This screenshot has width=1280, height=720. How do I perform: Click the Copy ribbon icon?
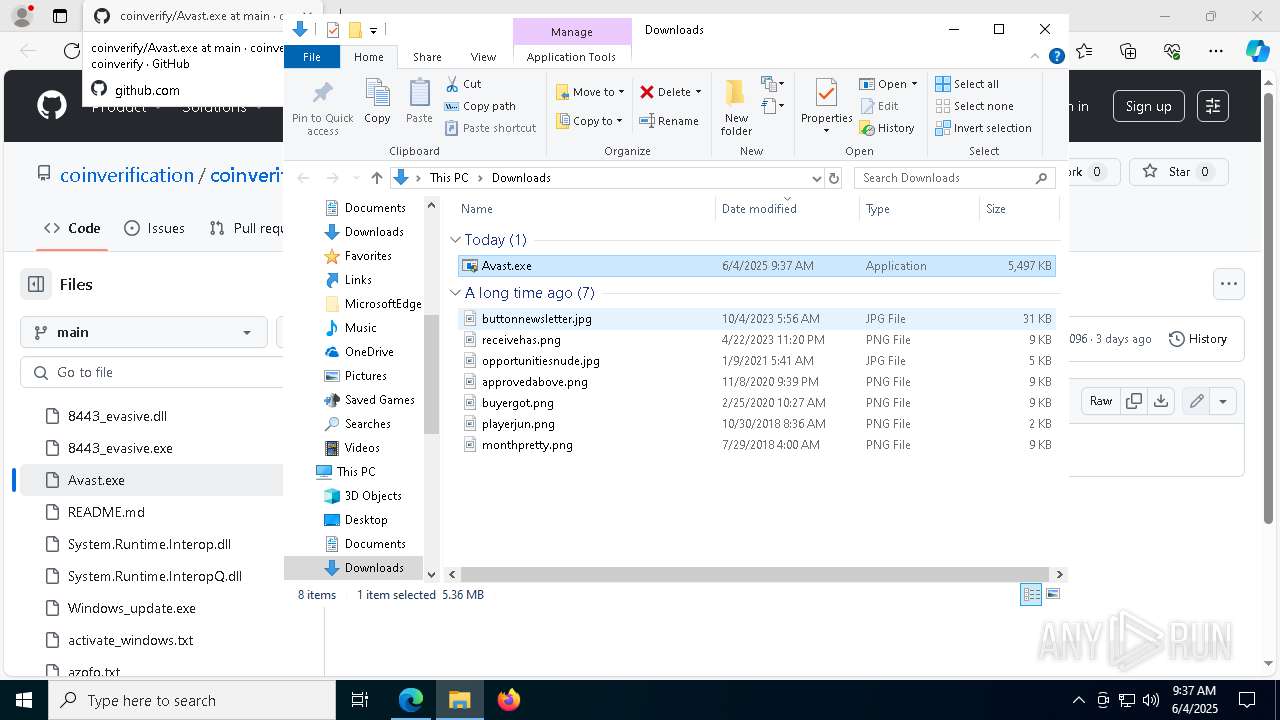point(377,101)
